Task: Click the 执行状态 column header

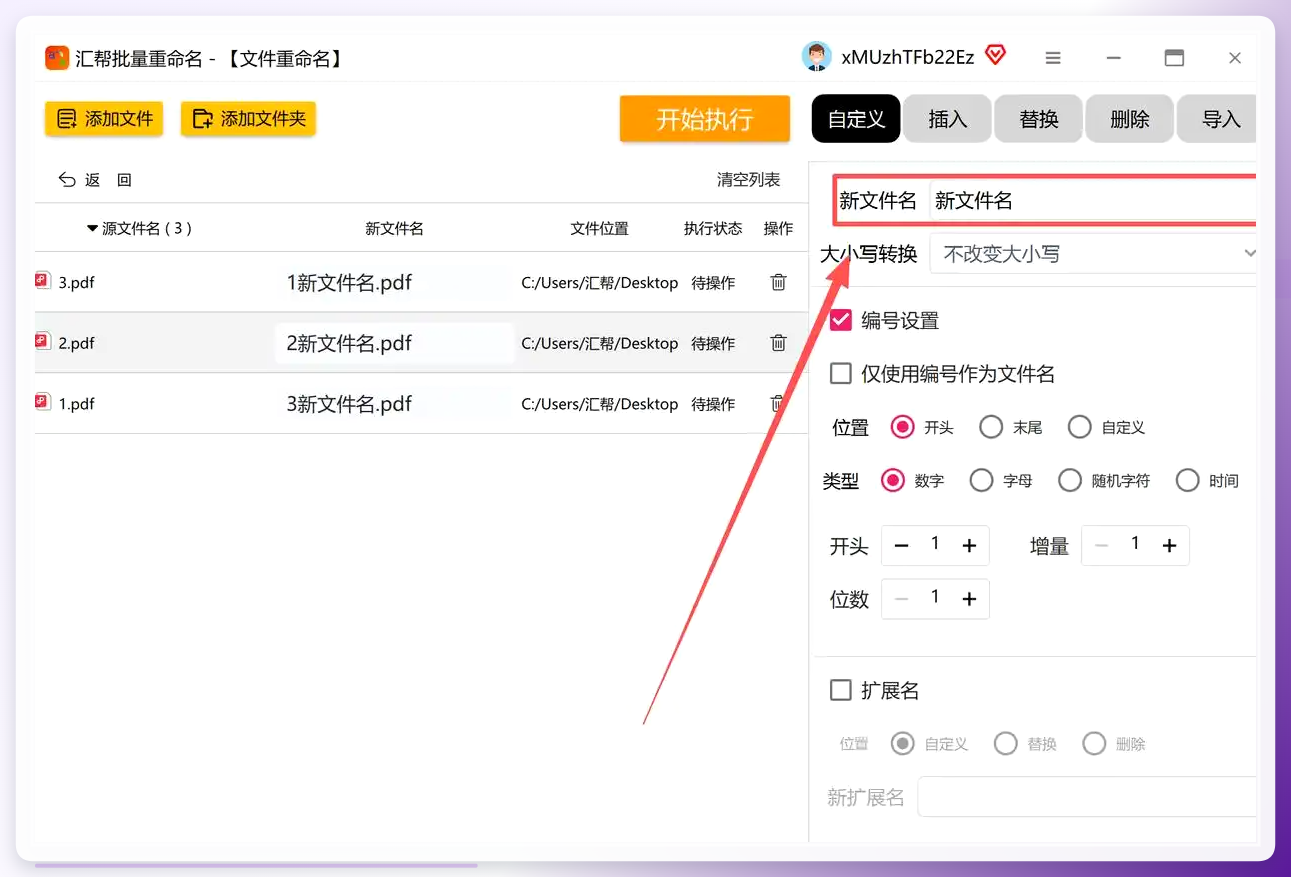Action: point(713,229)
